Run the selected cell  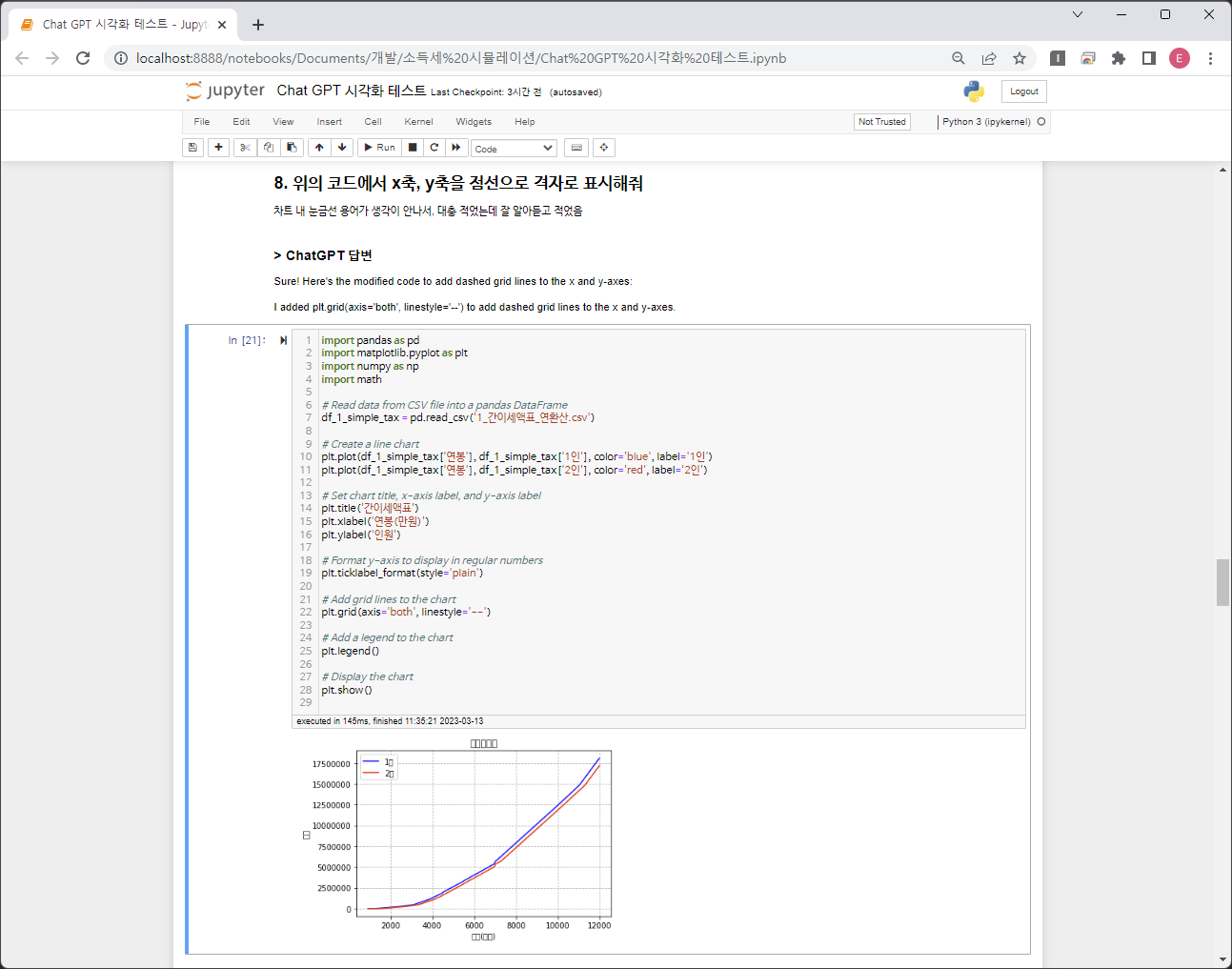(x=379, y=148)
